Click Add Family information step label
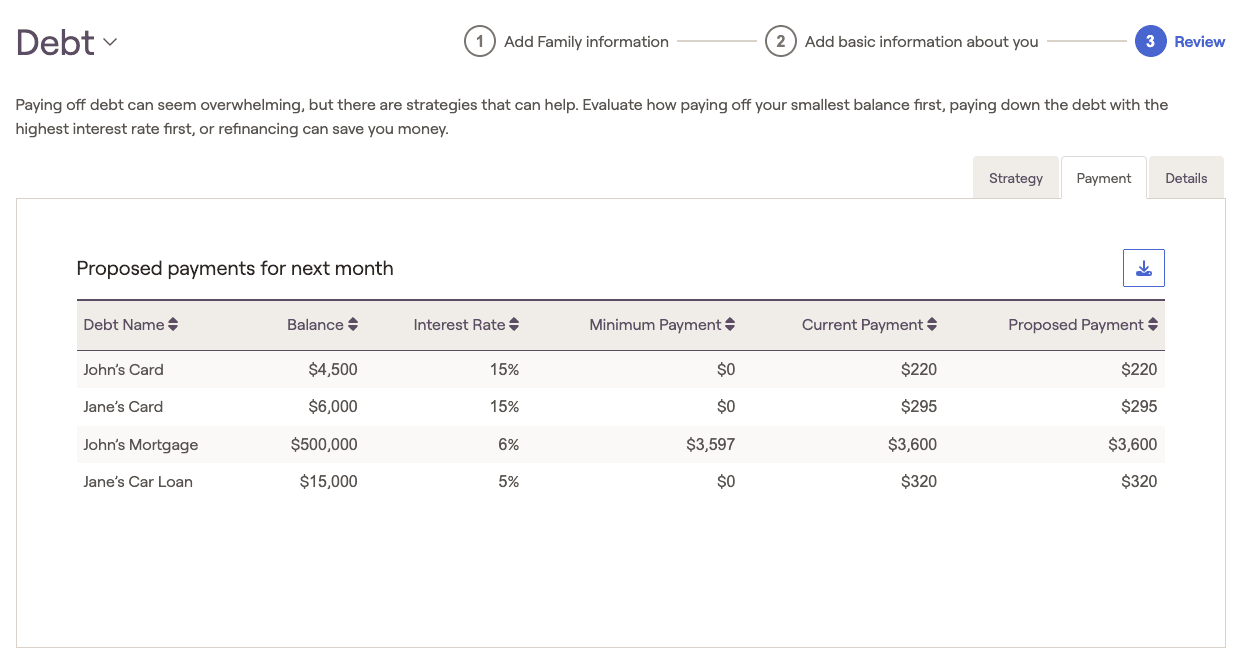 click(587, 42)
